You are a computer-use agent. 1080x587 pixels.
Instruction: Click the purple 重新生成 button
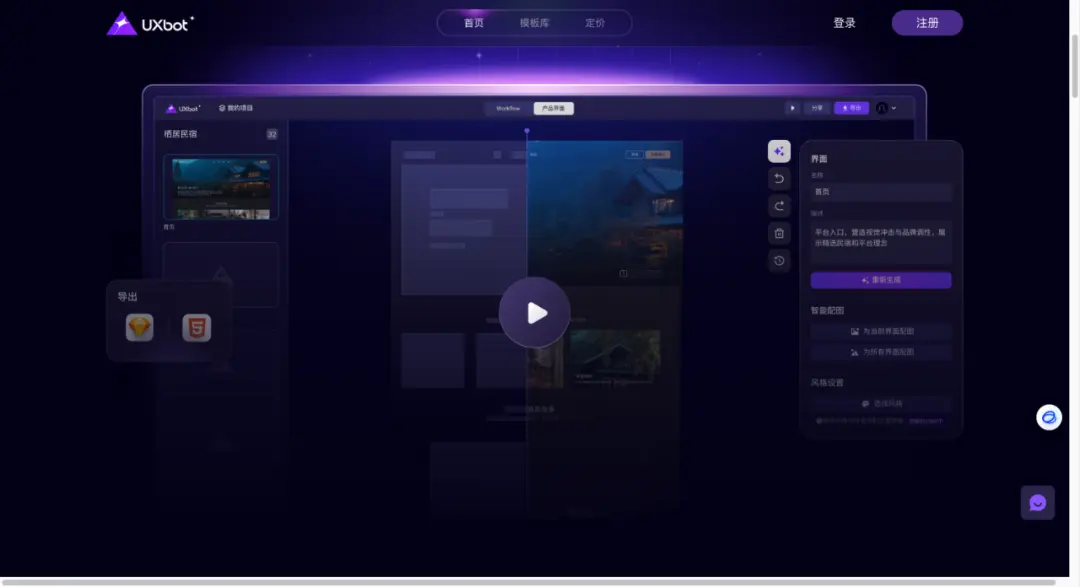point(881,280)
